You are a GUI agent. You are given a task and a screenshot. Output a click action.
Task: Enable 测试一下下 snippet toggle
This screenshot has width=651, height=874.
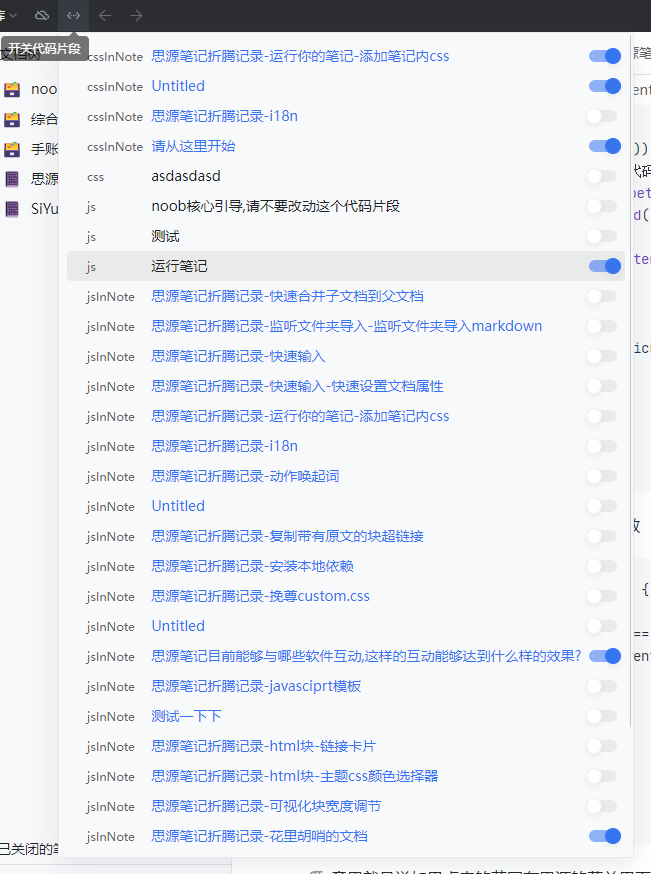[602, 716]
